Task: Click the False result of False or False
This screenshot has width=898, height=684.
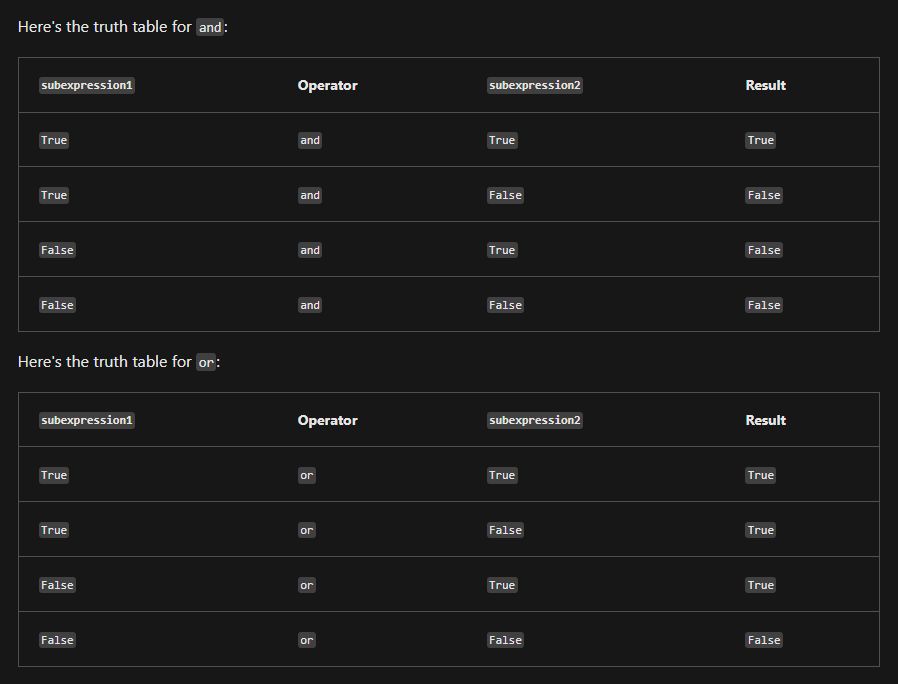Action: click(764, 640)
